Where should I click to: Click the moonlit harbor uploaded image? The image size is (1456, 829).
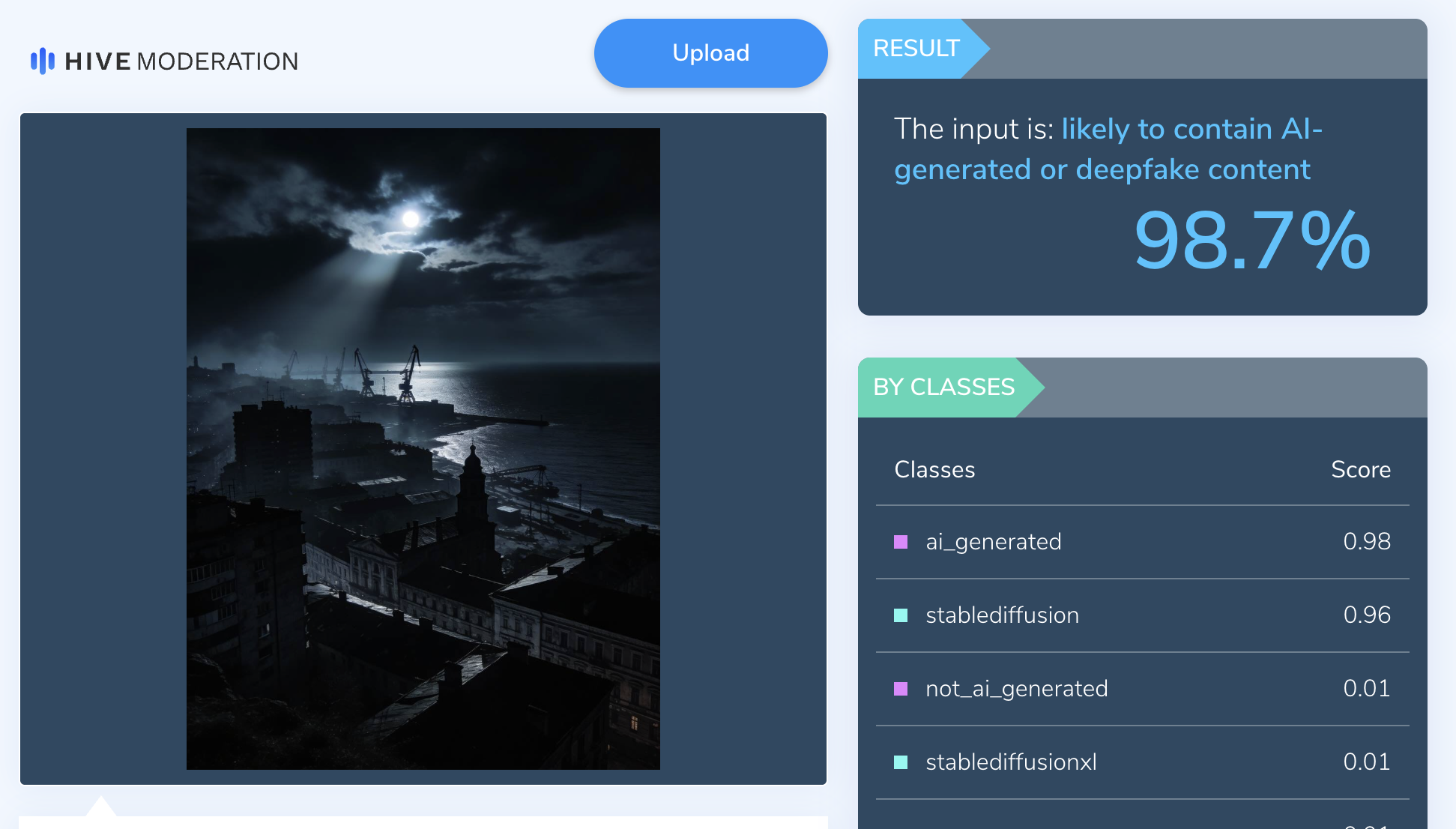point(423,448)
